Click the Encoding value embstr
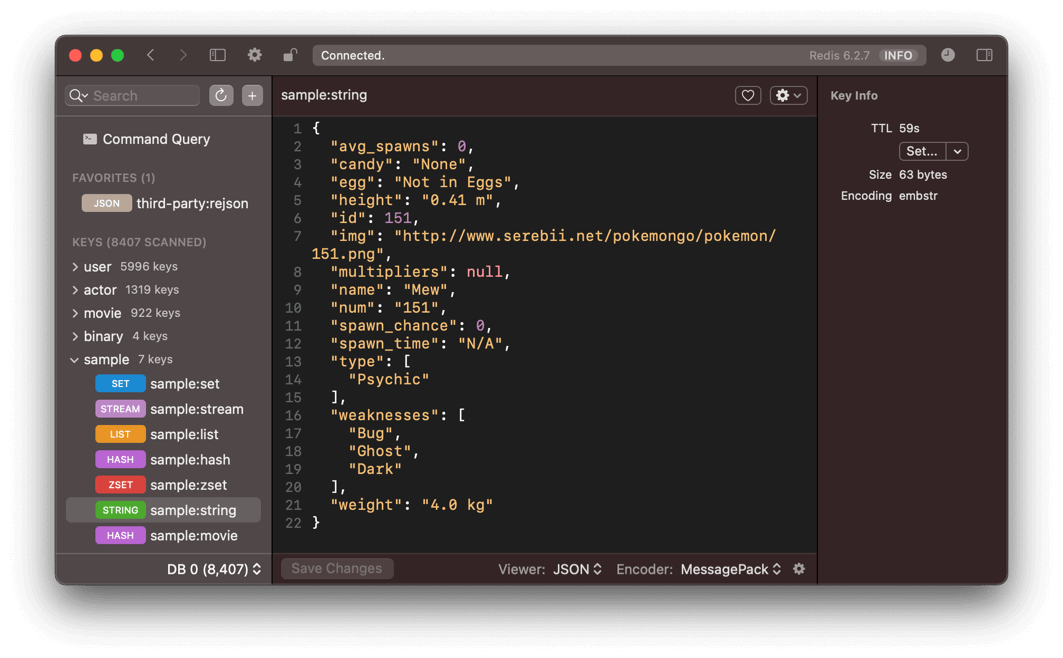1063x658 pixels. coord(918,196)
